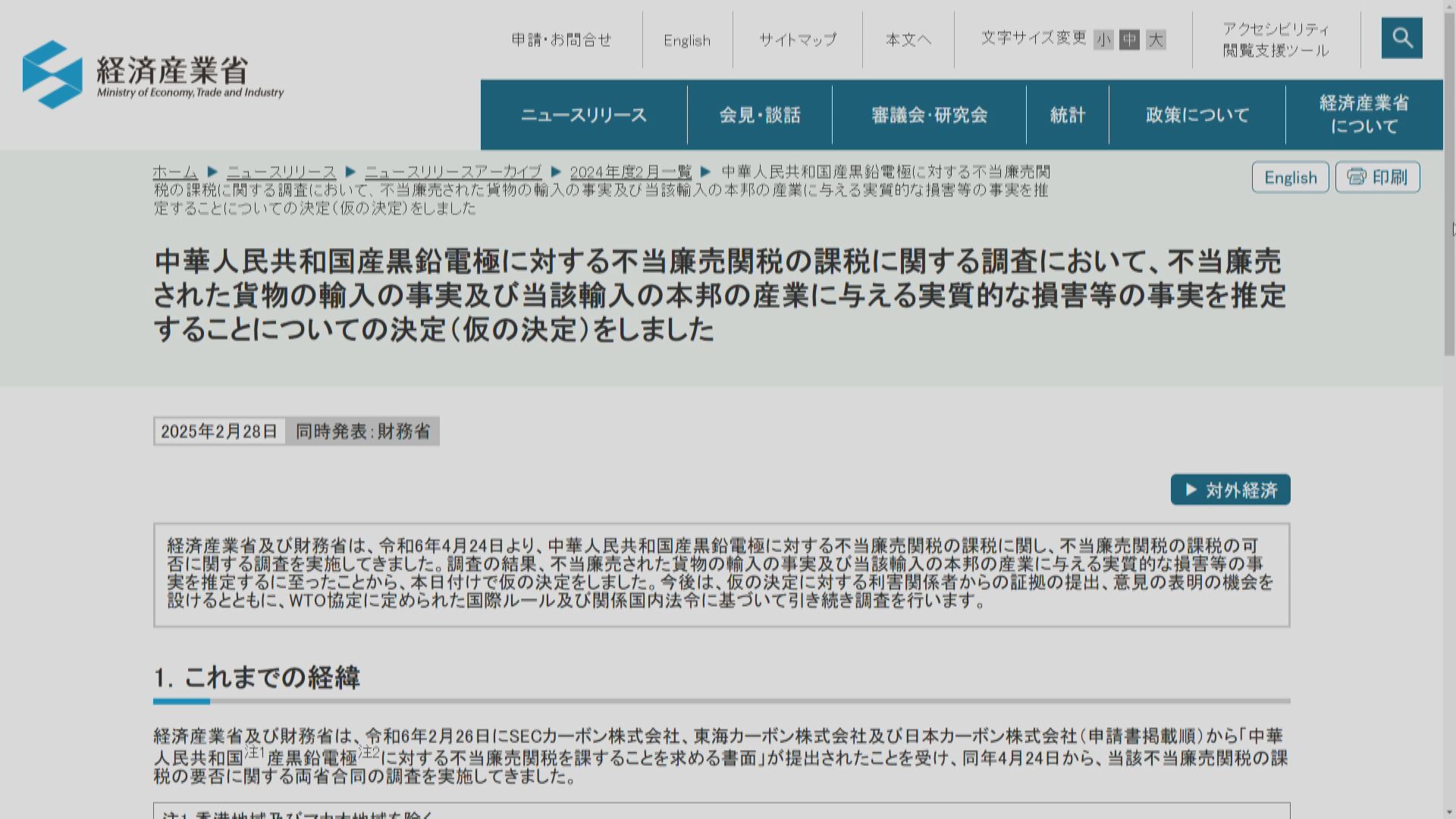Click the 対外経済 category tag
The image size is (1456, 819).
[1230, 490]
